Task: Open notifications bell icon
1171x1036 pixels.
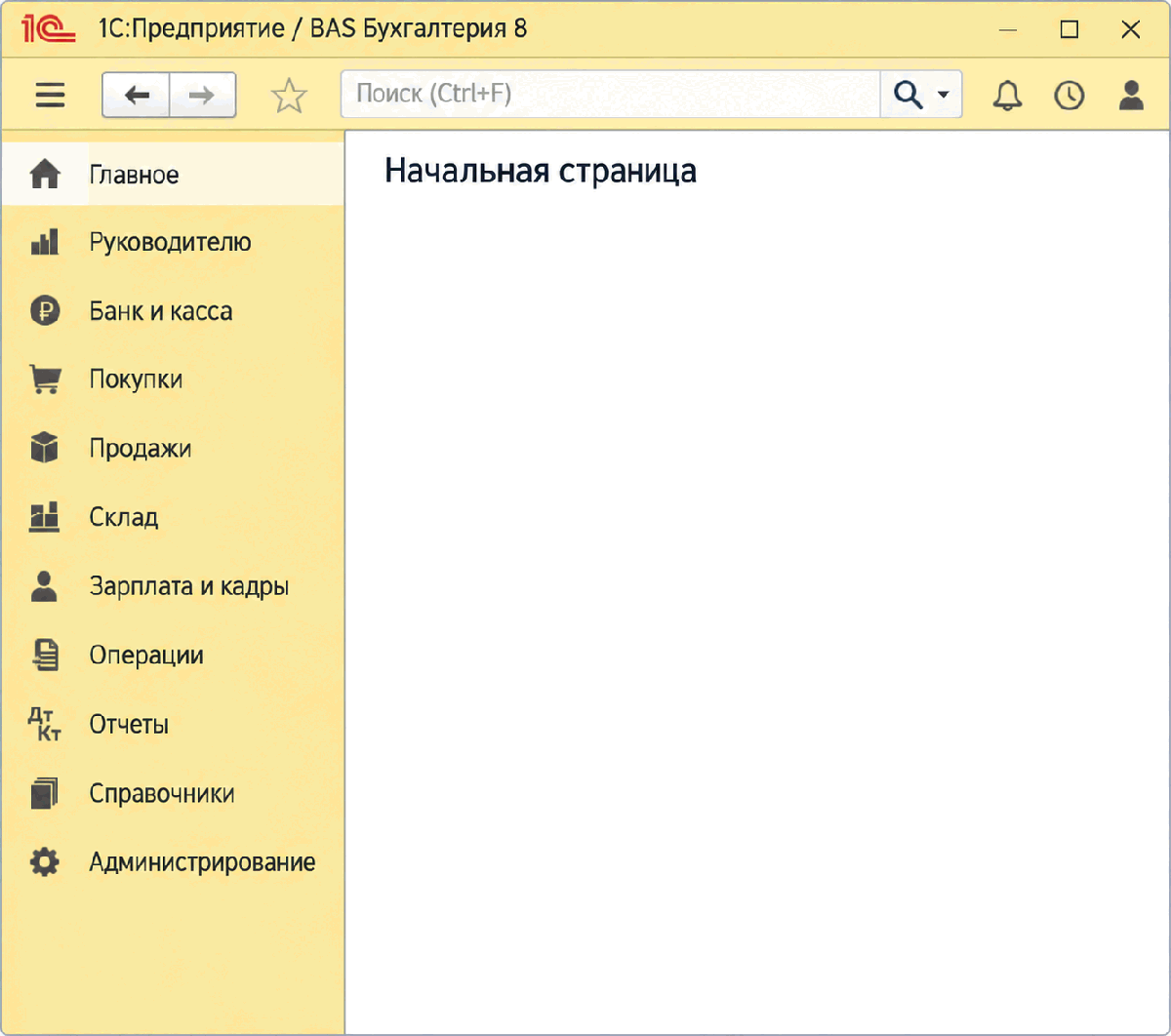Action: 1007,95
